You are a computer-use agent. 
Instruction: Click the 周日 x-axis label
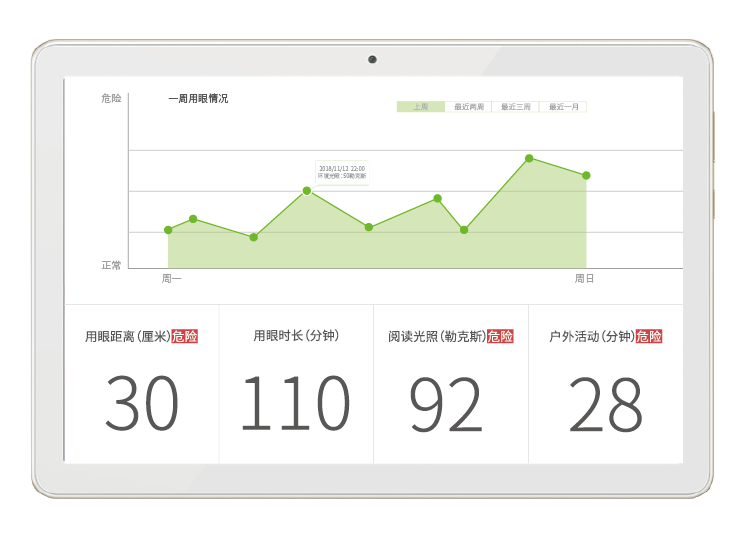tap(584, 279)
